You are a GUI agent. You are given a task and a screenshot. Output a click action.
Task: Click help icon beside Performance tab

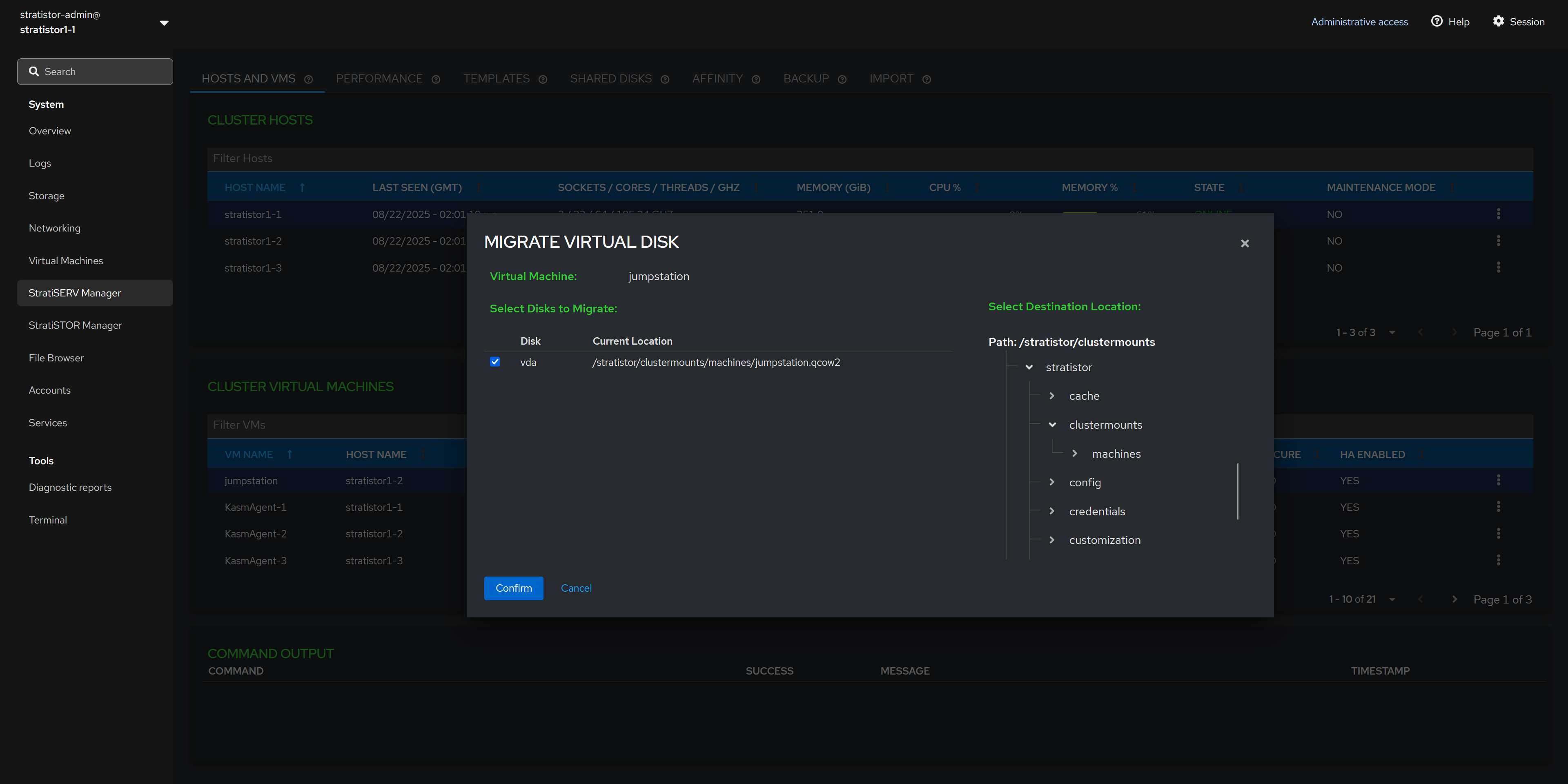pos(436,80)
